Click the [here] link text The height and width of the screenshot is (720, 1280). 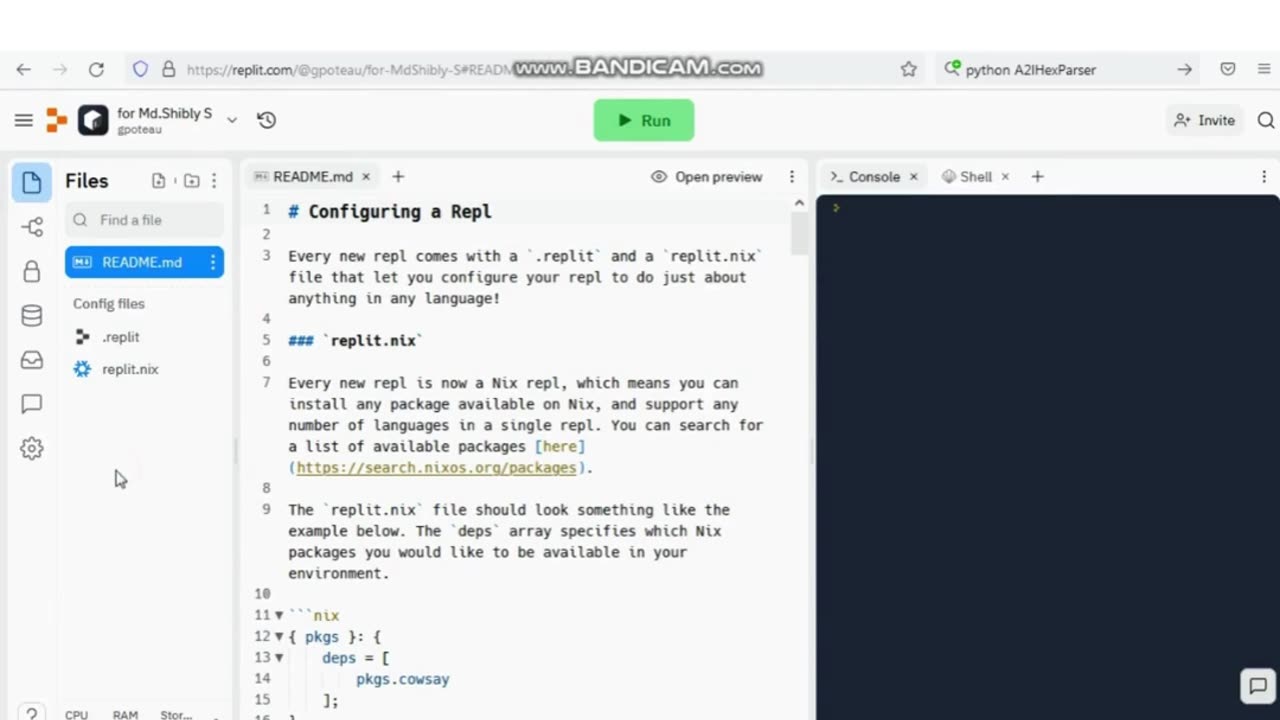tap(560, 446)
